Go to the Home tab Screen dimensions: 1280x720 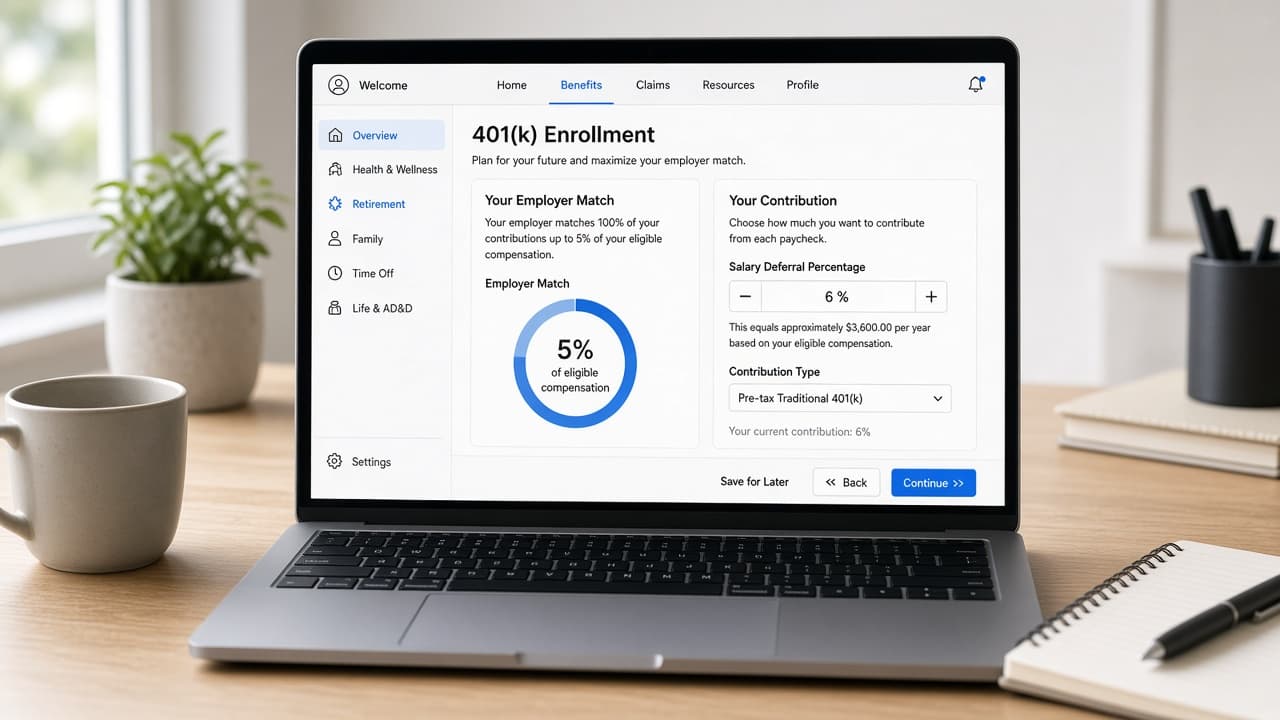(511, 85)
